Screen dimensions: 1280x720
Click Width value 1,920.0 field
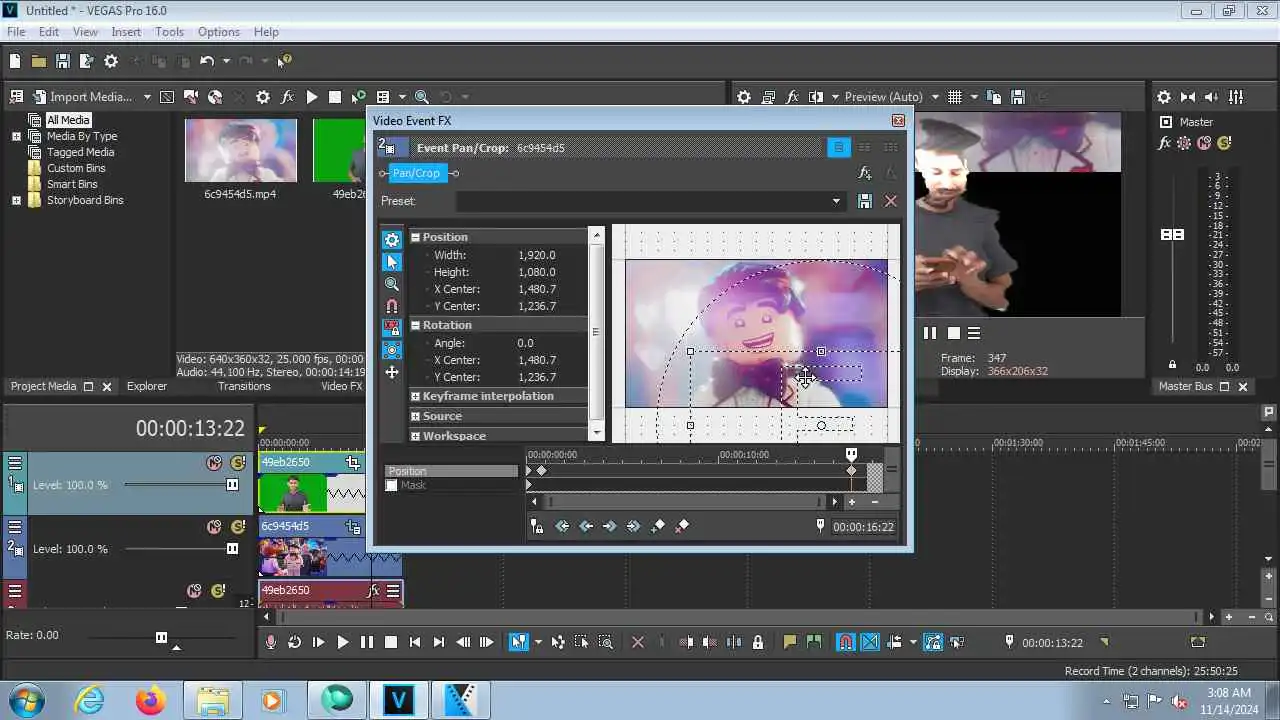(537, 255)
